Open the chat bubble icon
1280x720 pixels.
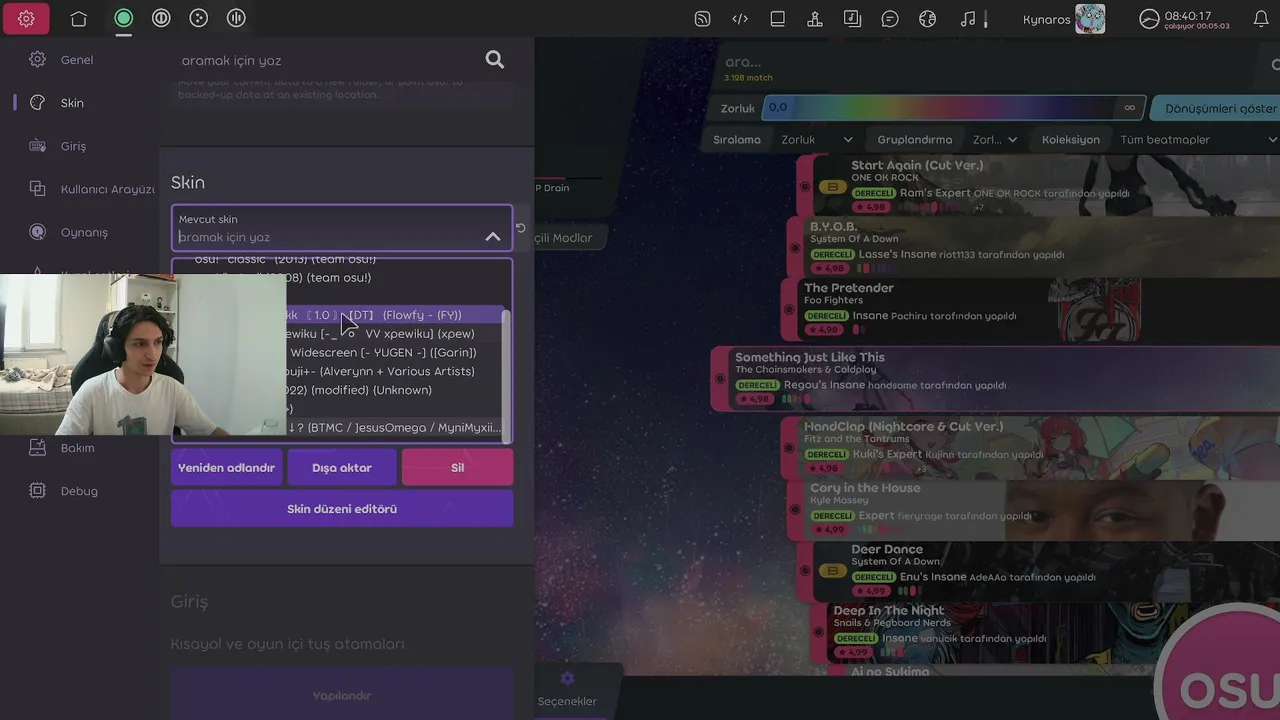pyautogui.click(x=890, y=19)
